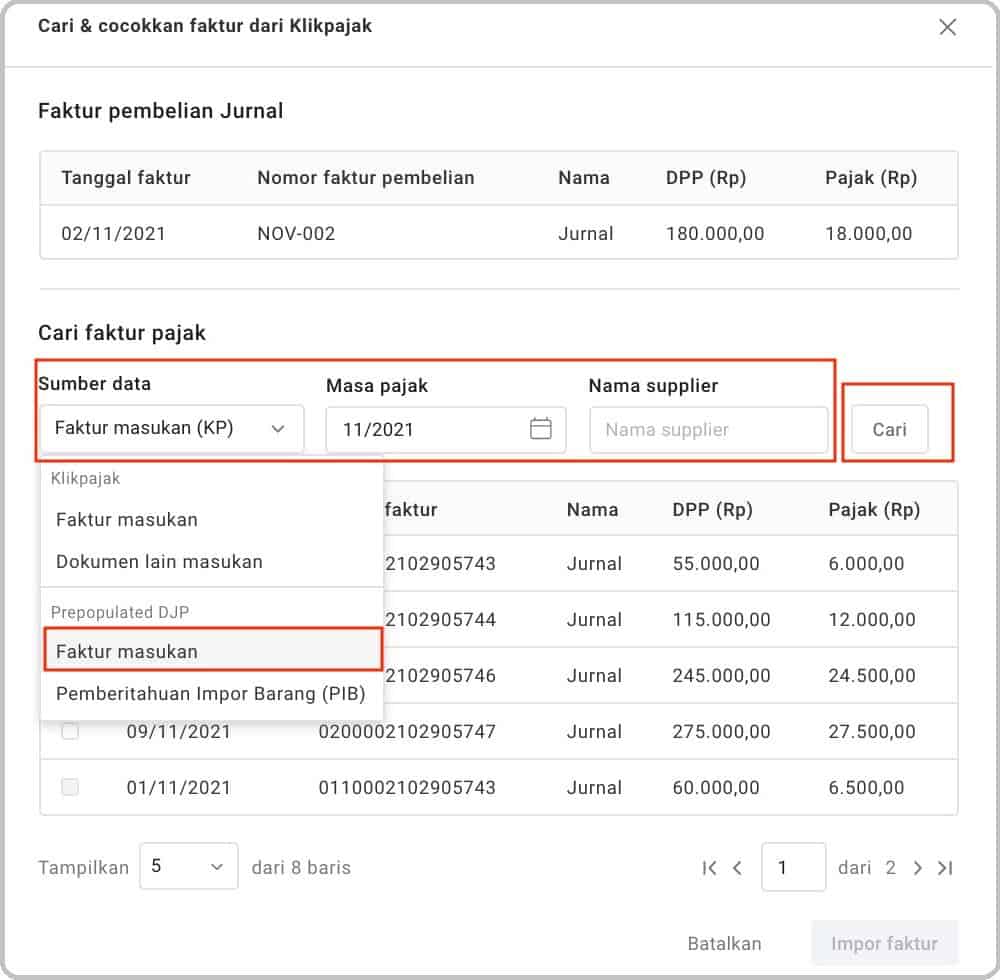The image size is (1000, 980).
Task: Go to previous page of results
Action: pos(737,867)
